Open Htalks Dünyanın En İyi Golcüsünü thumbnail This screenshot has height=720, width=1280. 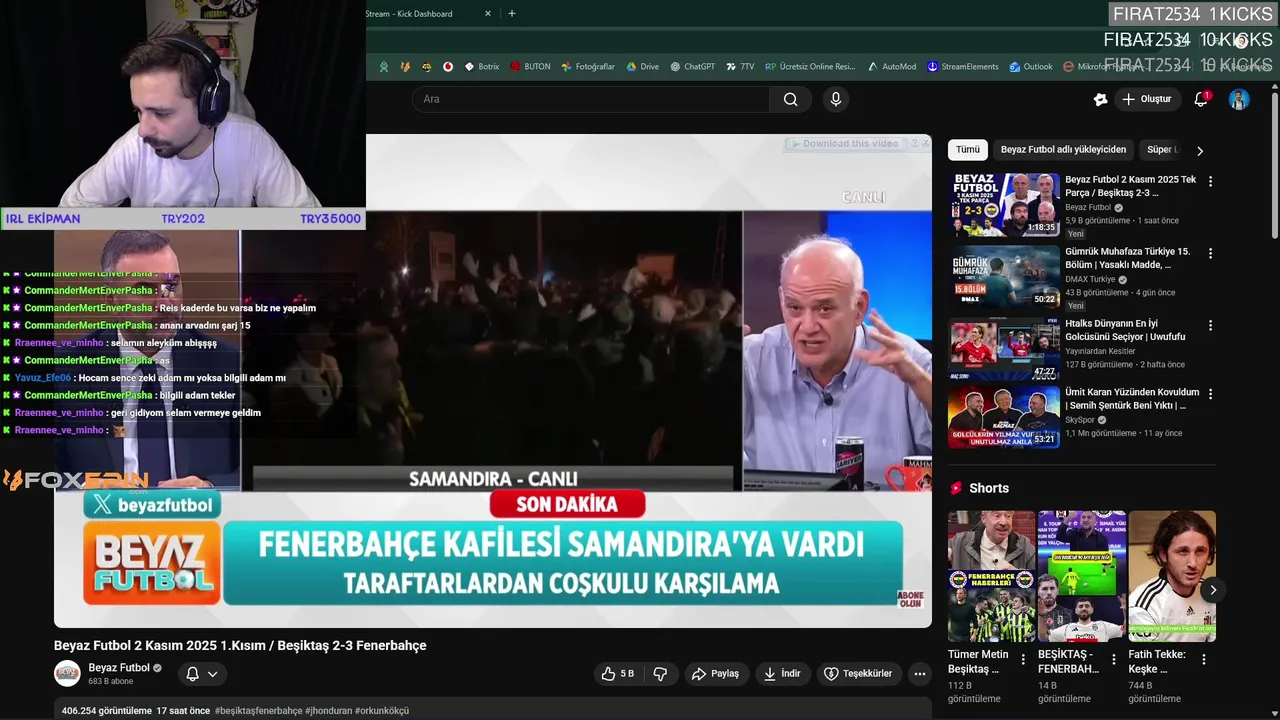pos(1004,348)
